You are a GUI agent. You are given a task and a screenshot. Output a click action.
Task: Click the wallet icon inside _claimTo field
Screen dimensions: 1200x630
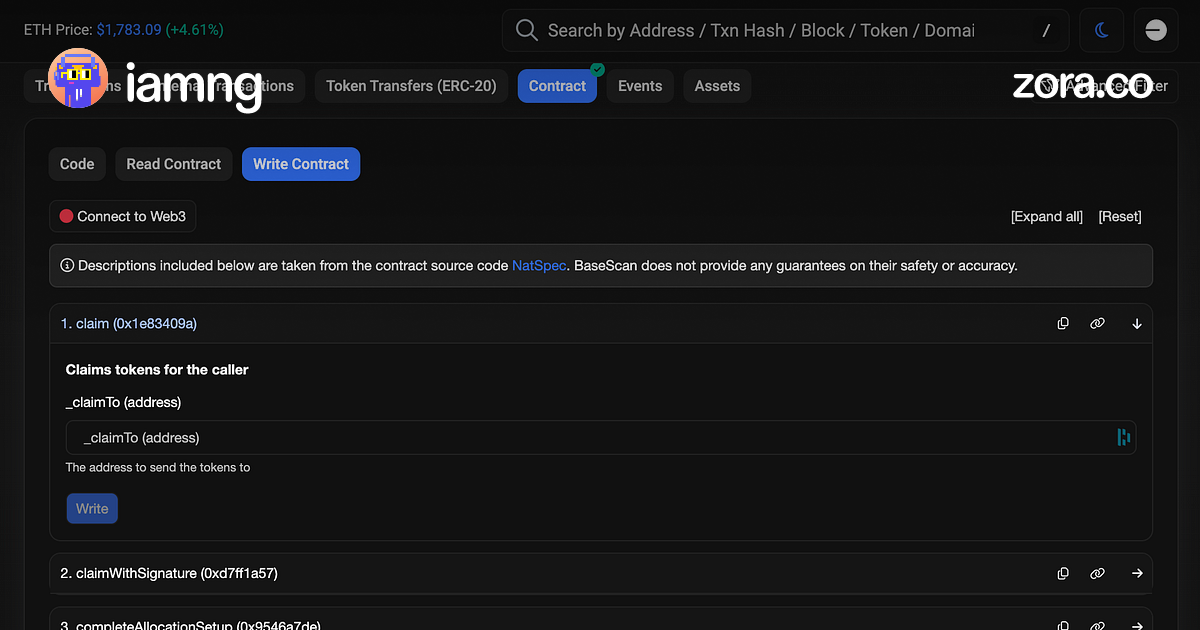pyautogui.click(x=1123, y=437)
